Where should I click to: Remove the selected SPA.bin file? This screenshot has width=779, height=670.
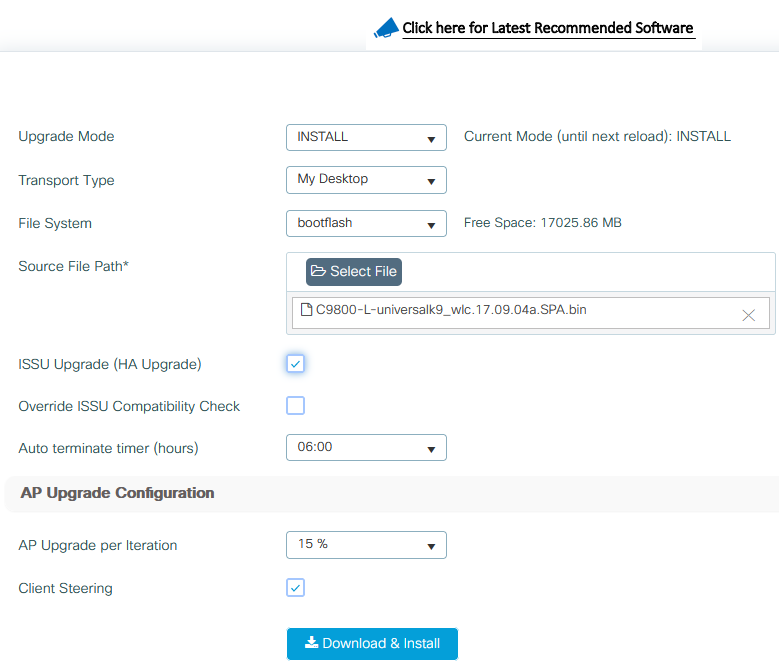tap(748, 315)
